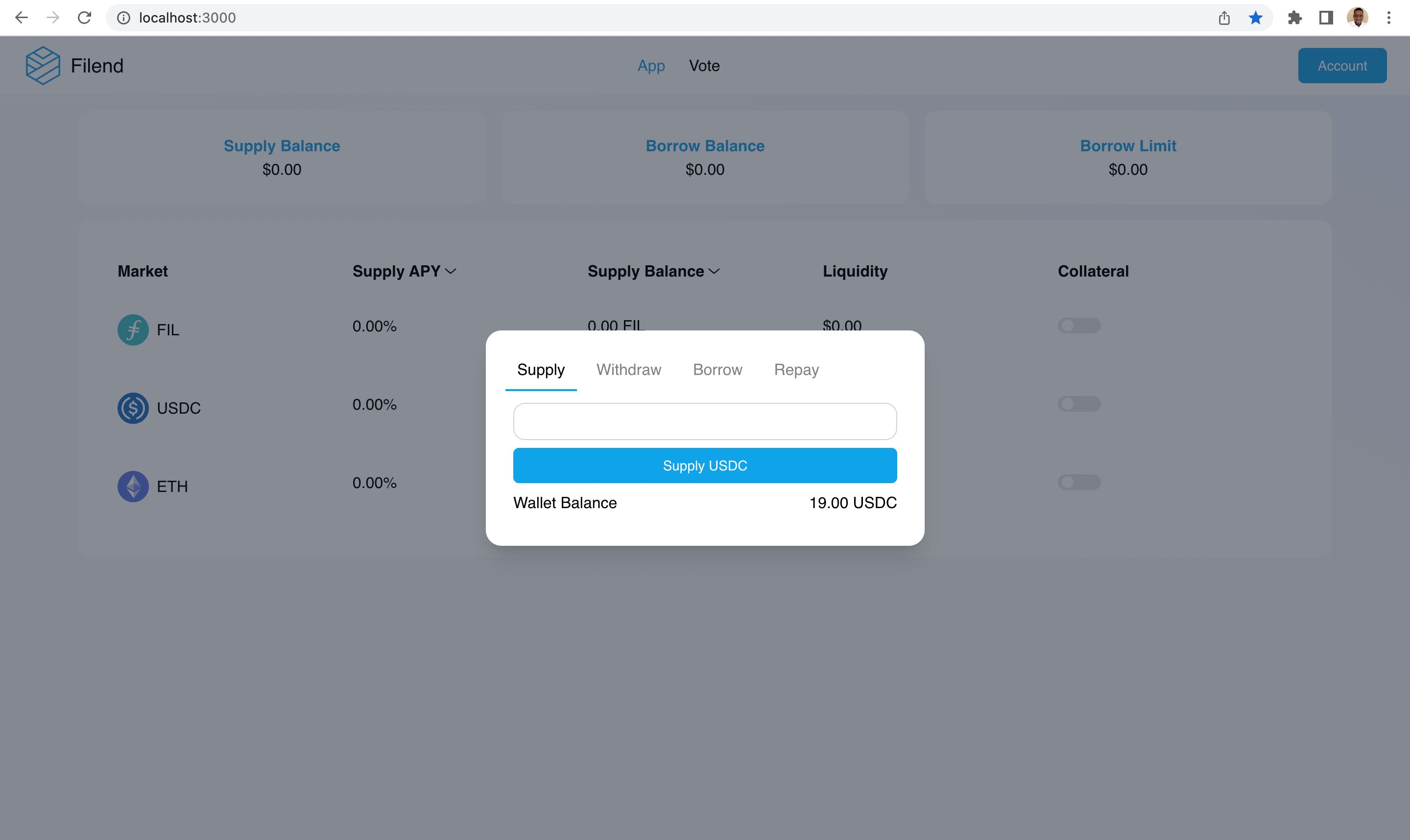Viewport: 1410px width, 840px height.
Task: Expand the Supply APY column dropdown
Action: pos(451,272)
